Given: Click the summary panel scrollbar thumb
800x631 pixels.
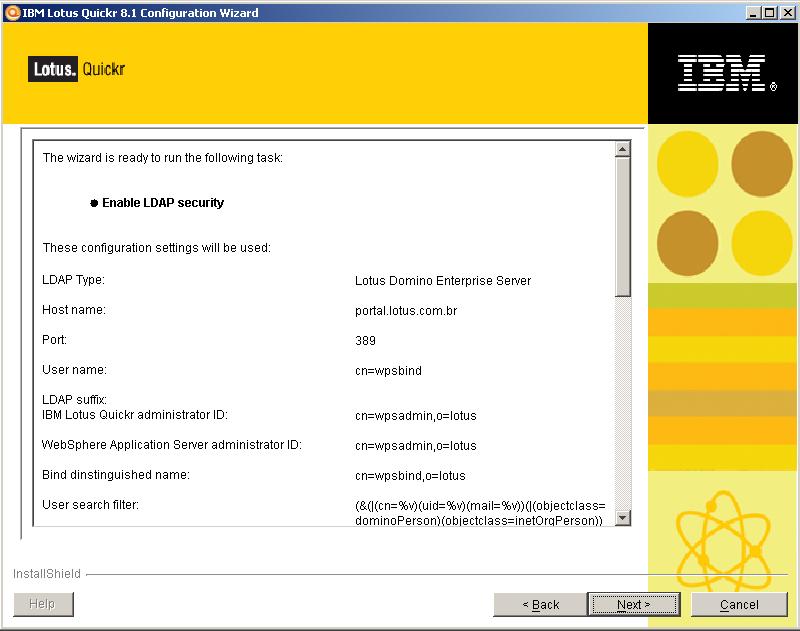Looking at the screenshot, I should (x=622, y=226).
